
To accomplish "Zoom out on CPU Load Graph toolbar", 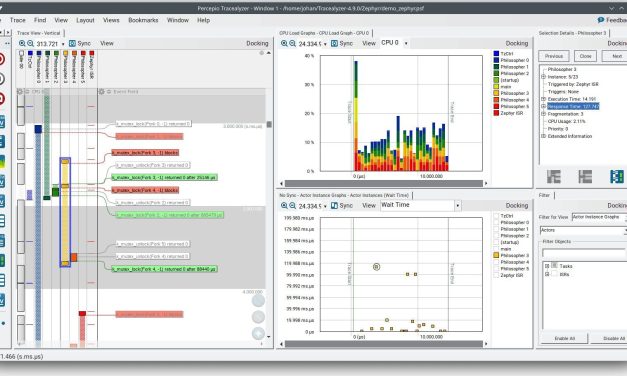I will [292, 43].
